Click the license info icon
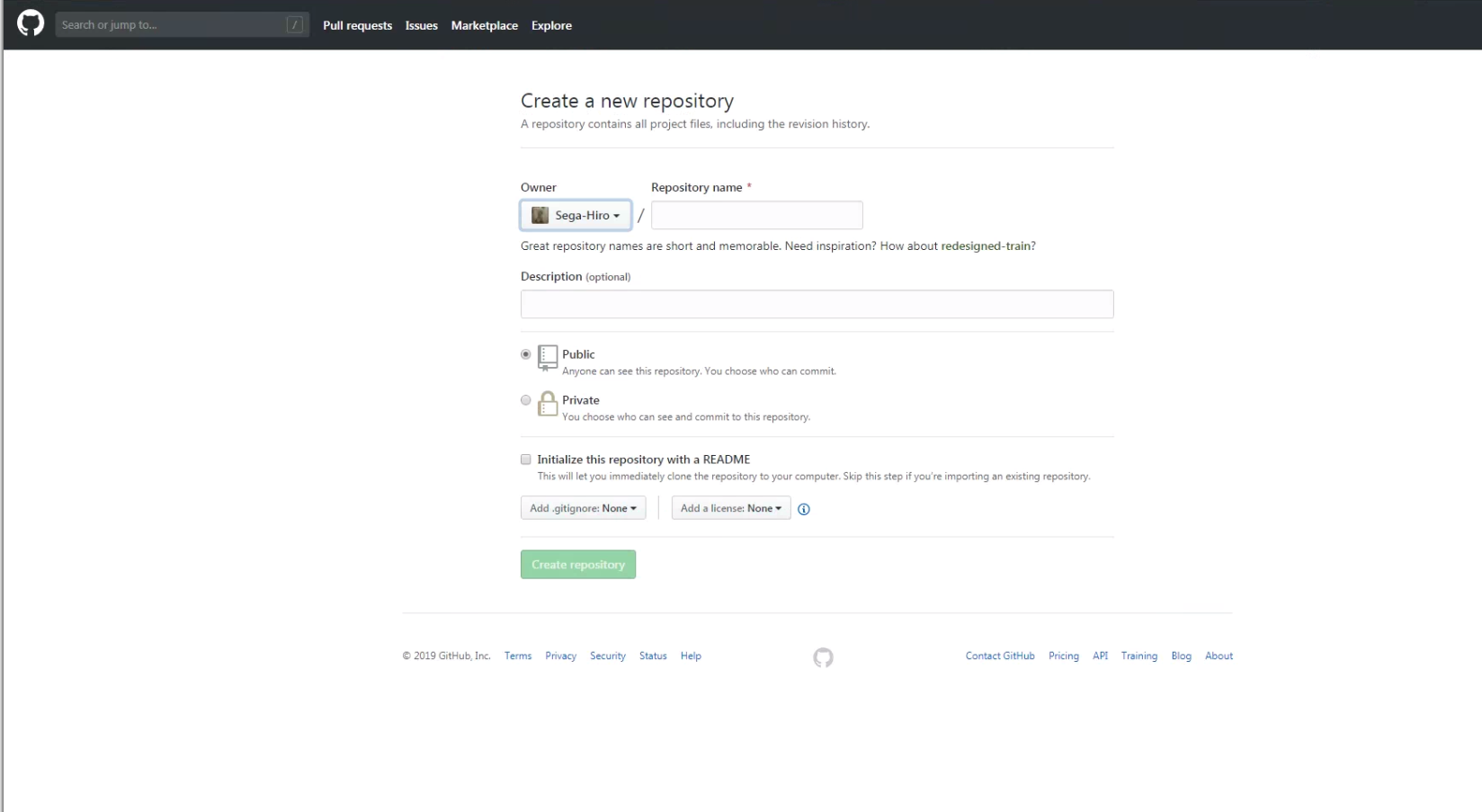1482x812 pixels. coord(804,509)
